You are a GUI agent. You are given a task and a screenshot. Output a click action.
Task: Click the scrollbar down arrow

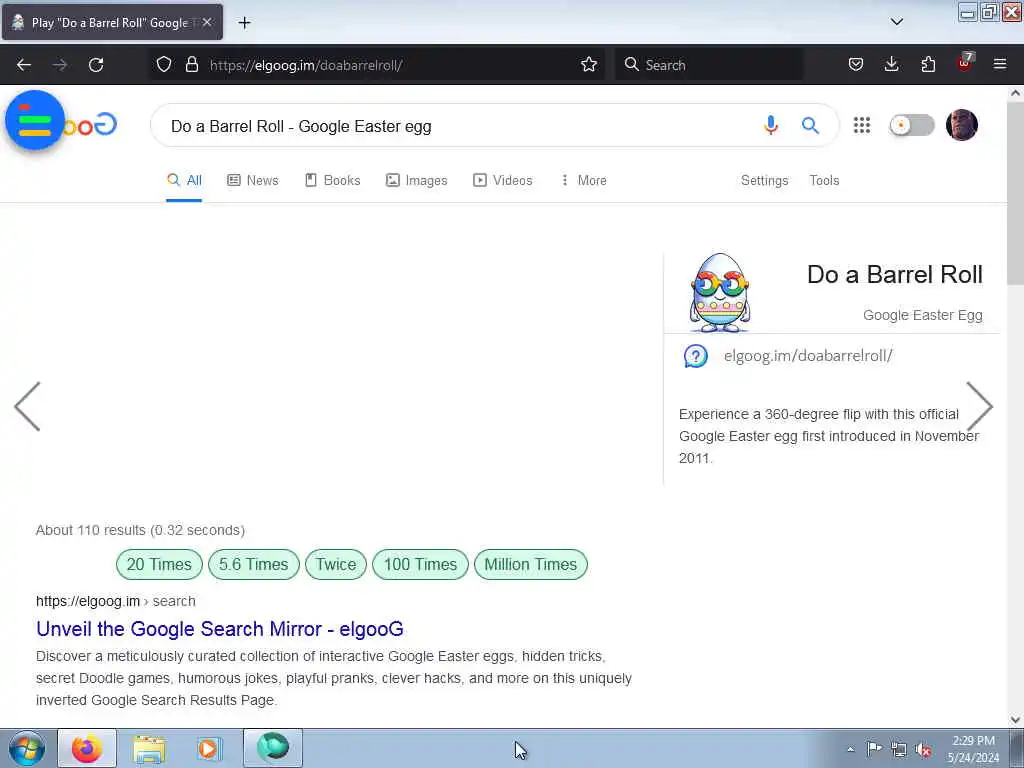(1015, 719)
